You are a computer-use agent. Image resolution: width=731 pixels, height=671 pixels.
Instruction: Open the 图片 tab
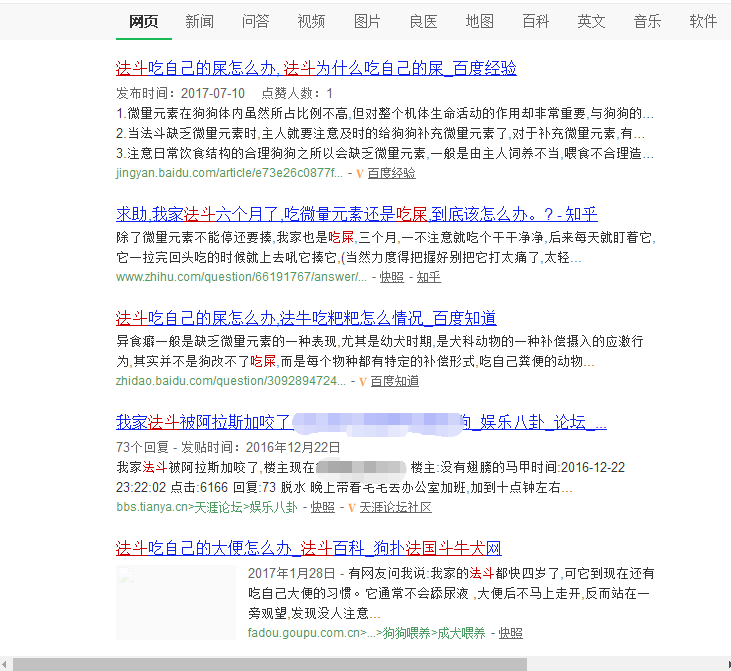(367, 21)
